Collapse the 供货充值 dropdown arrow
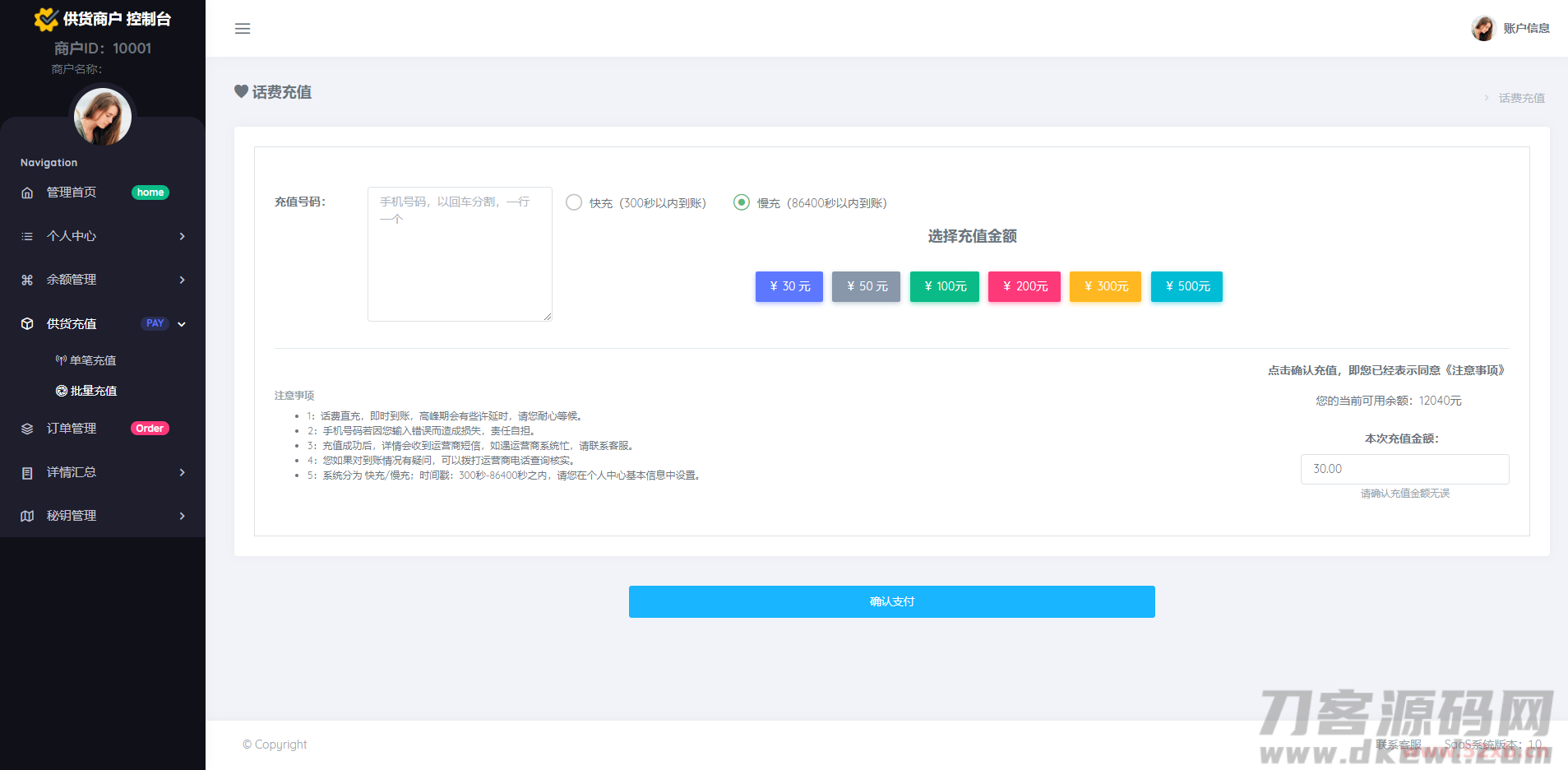1568x770 pixels. point(182,324)
